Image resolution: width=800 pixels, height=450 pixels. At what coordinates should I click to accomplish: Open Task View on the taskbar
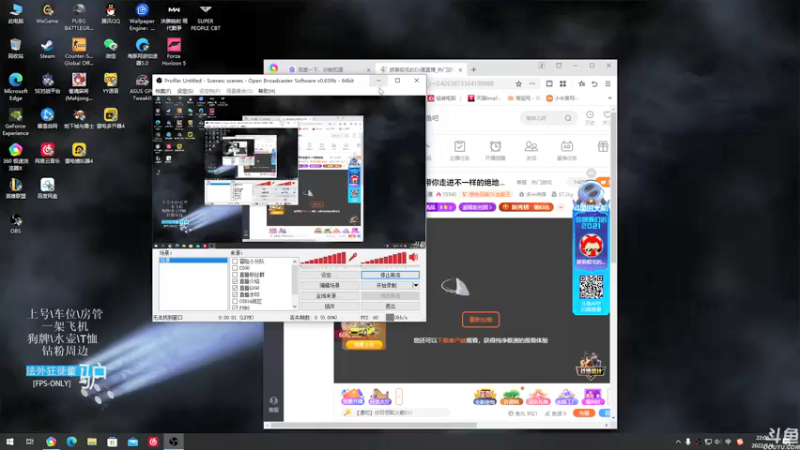tap(30, 441)
